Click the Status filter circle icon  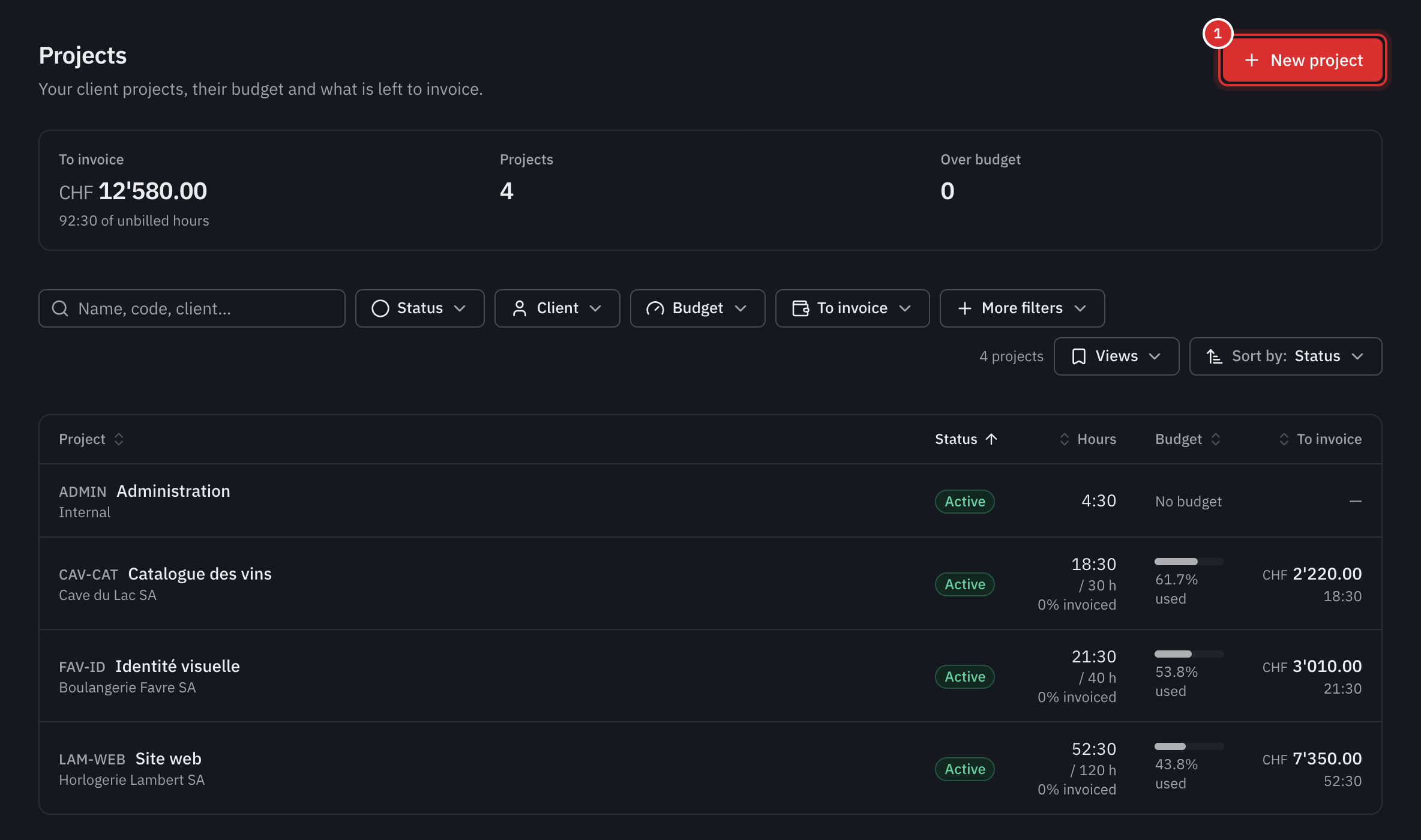pos(380,308)
